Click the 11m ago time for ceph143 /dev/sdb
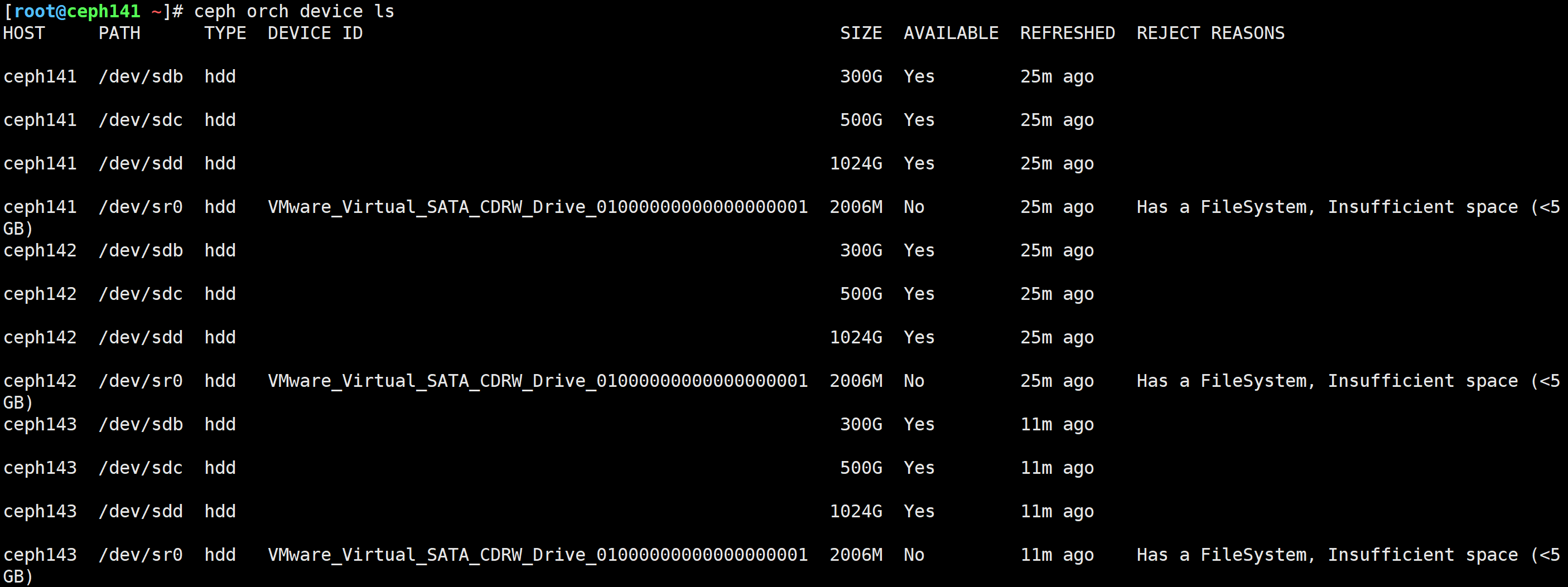 pyautogui.click(x=1056, y=424)
